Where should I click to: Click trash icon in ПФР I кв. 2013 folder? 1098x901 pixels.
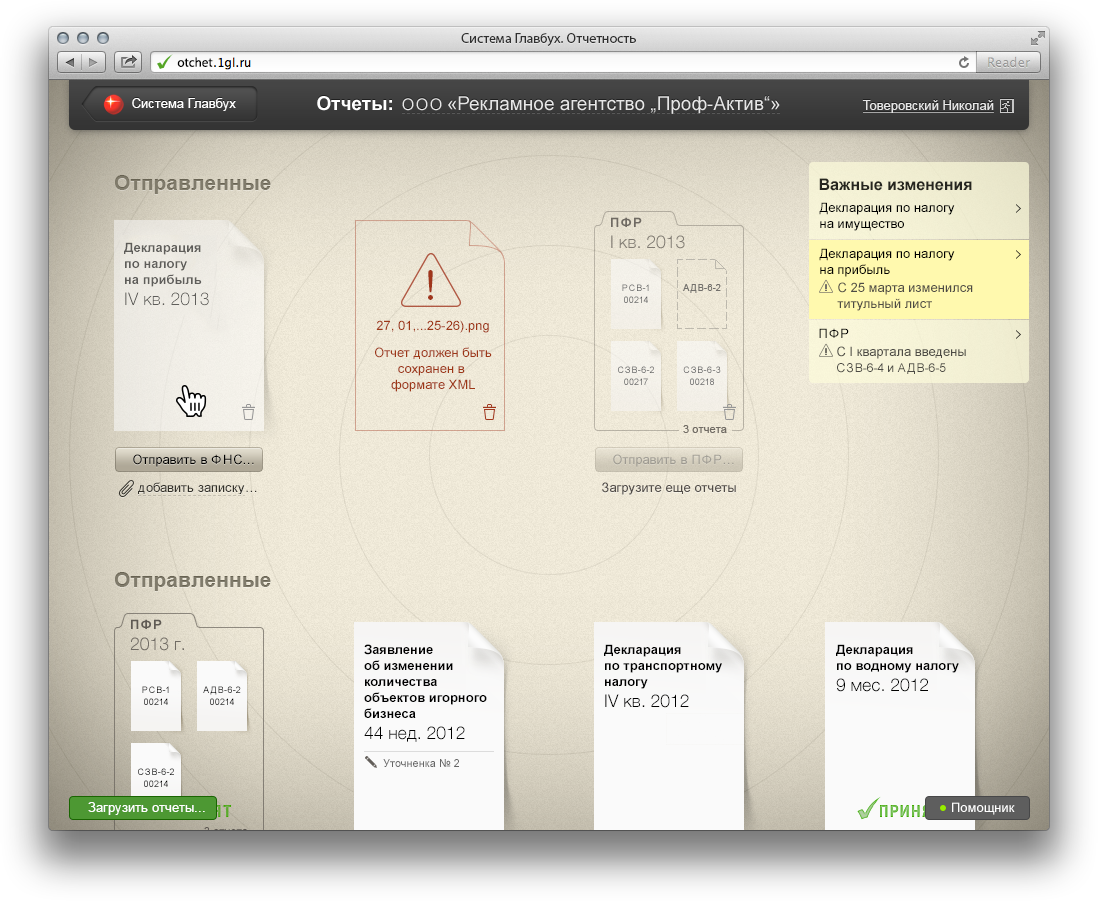[729, 412]
